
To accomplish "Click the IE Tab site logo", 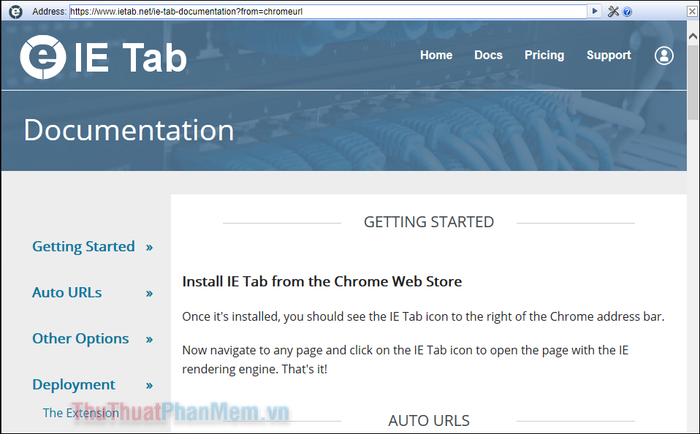I will [x=103, y=57].
